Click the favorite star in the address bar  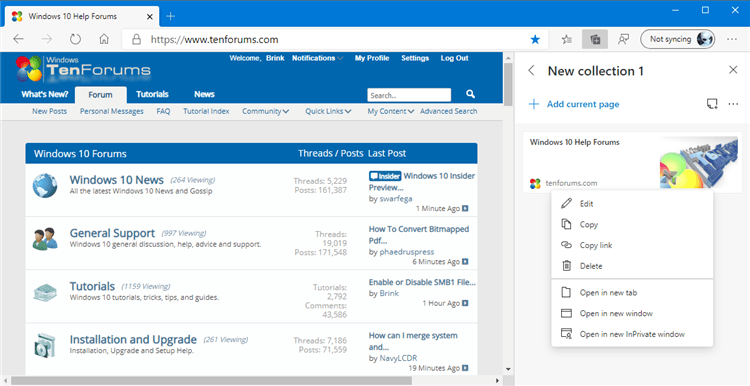click(535, 40)
